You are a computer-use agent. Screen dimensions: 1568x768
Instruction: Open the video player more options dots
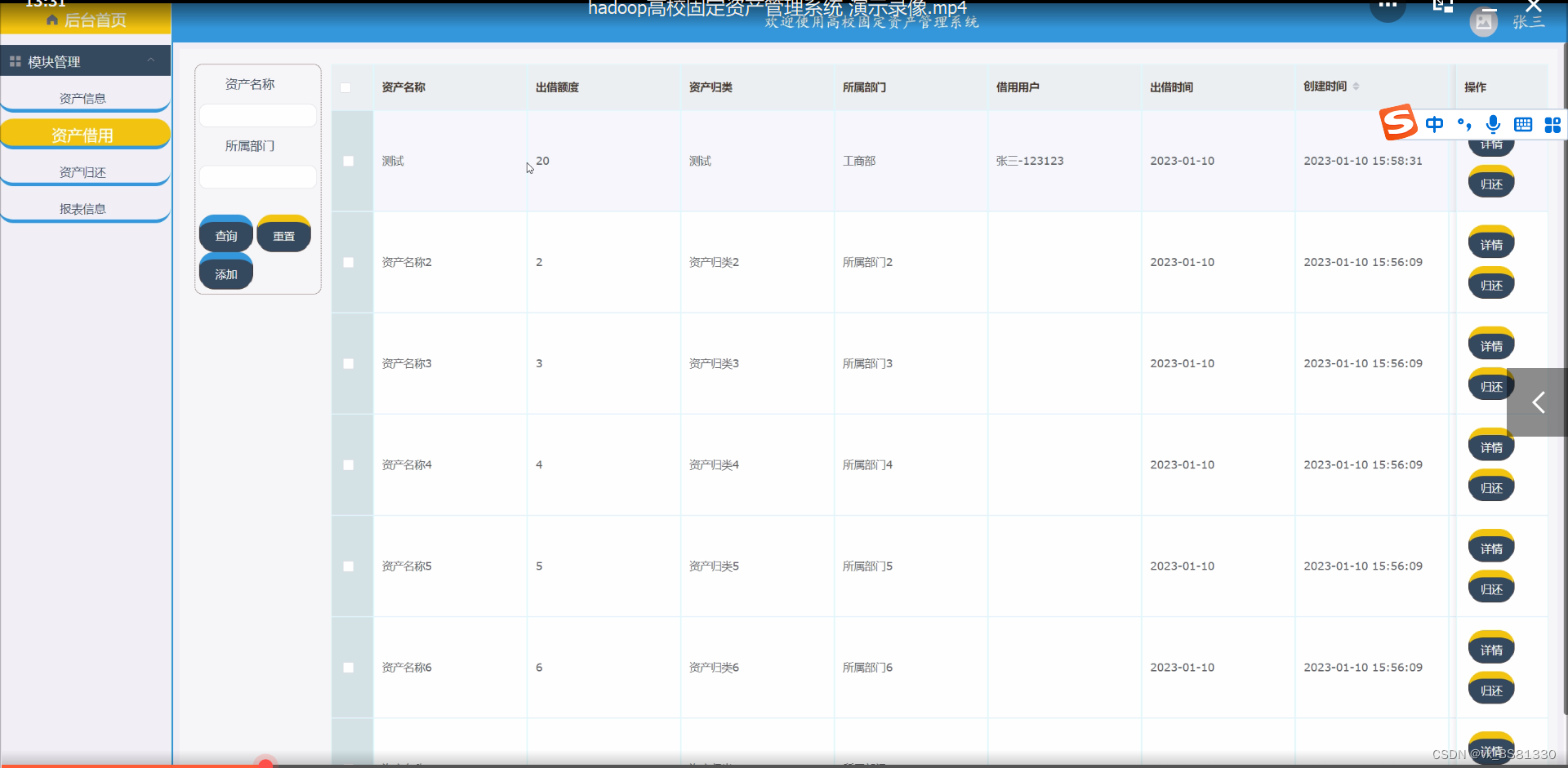coord(1388,7)
